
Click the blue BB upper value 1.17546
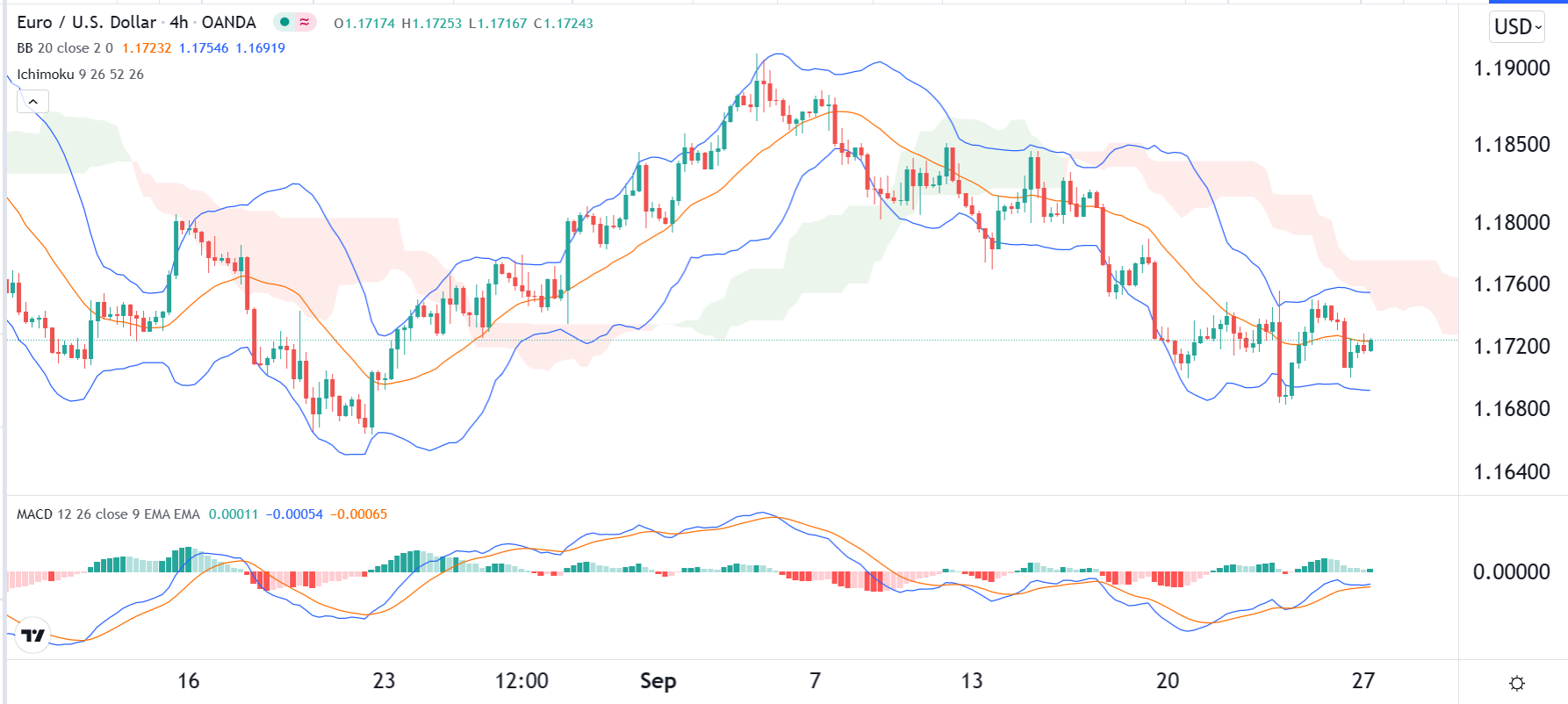(x=204, y=48)
